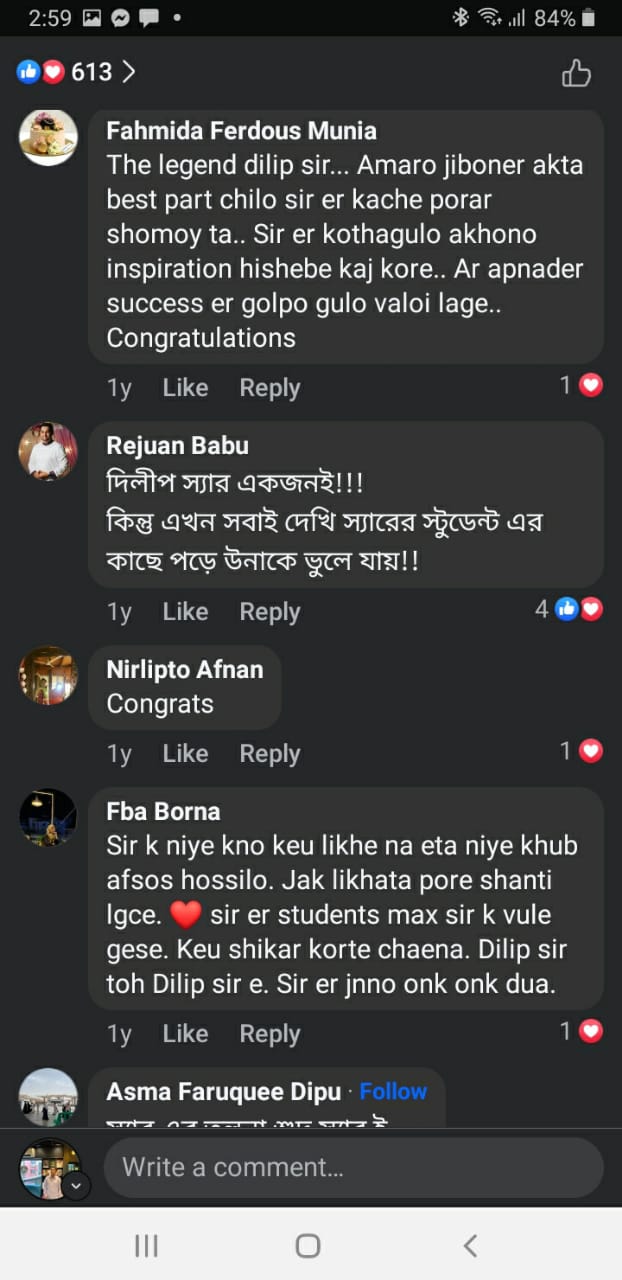Open Rejuan Babu's profile picture
This screenshot has height=1280, width=622.
point(48,452)
